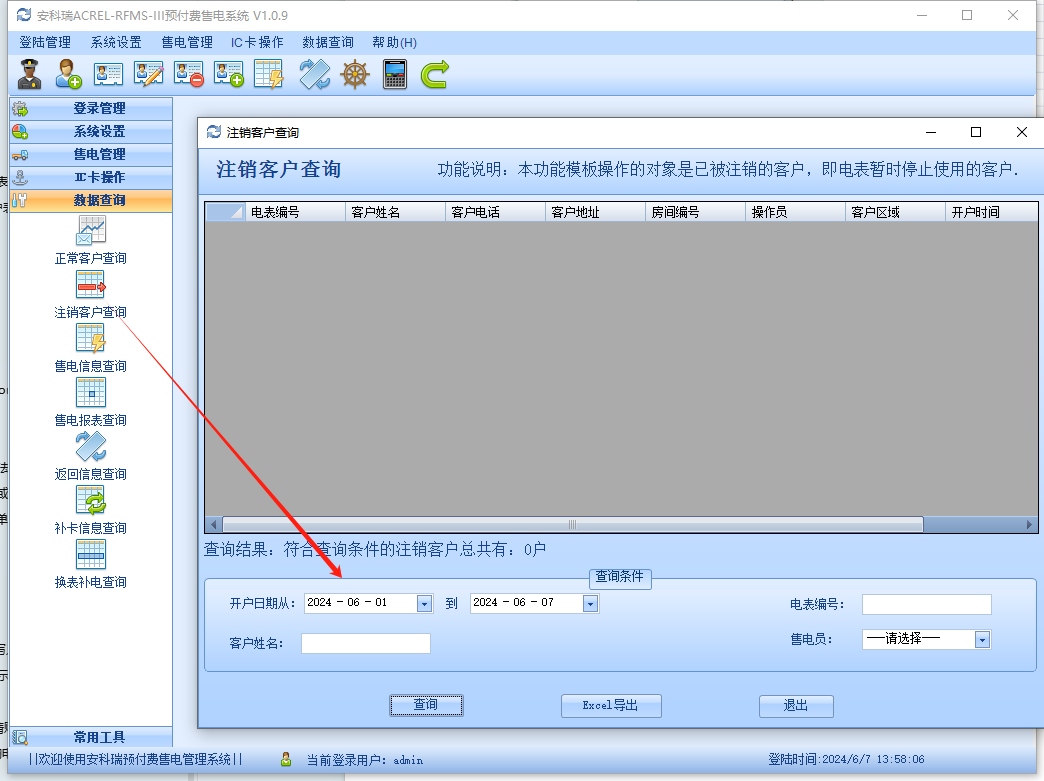Open 补卡信息查询 in the sidebar
The width and height of the screenshot is (1044, 781).
pos(91,509)
